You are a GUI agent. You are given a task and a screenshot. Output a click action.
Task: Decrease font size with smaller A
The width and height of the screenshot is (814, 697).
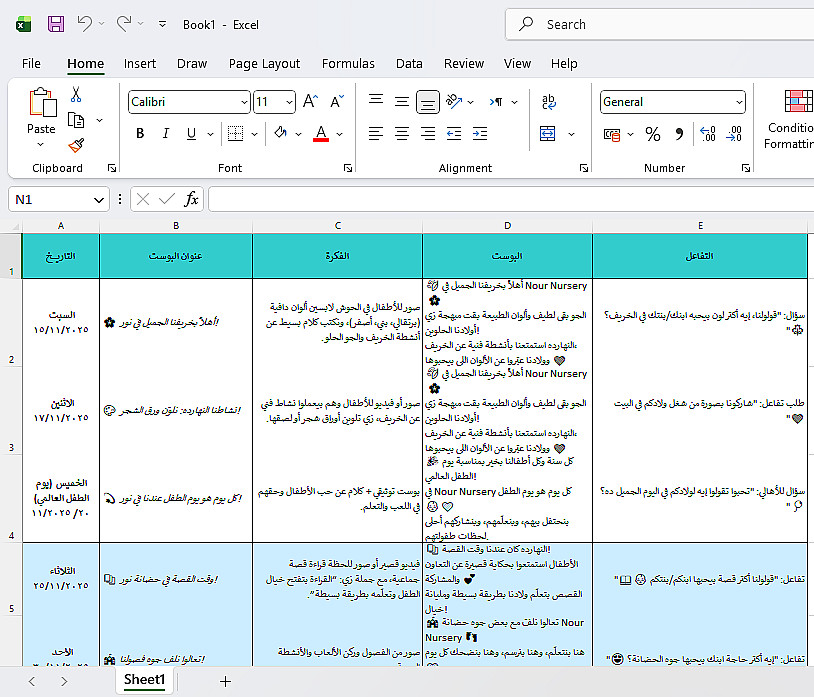point(337,101)
